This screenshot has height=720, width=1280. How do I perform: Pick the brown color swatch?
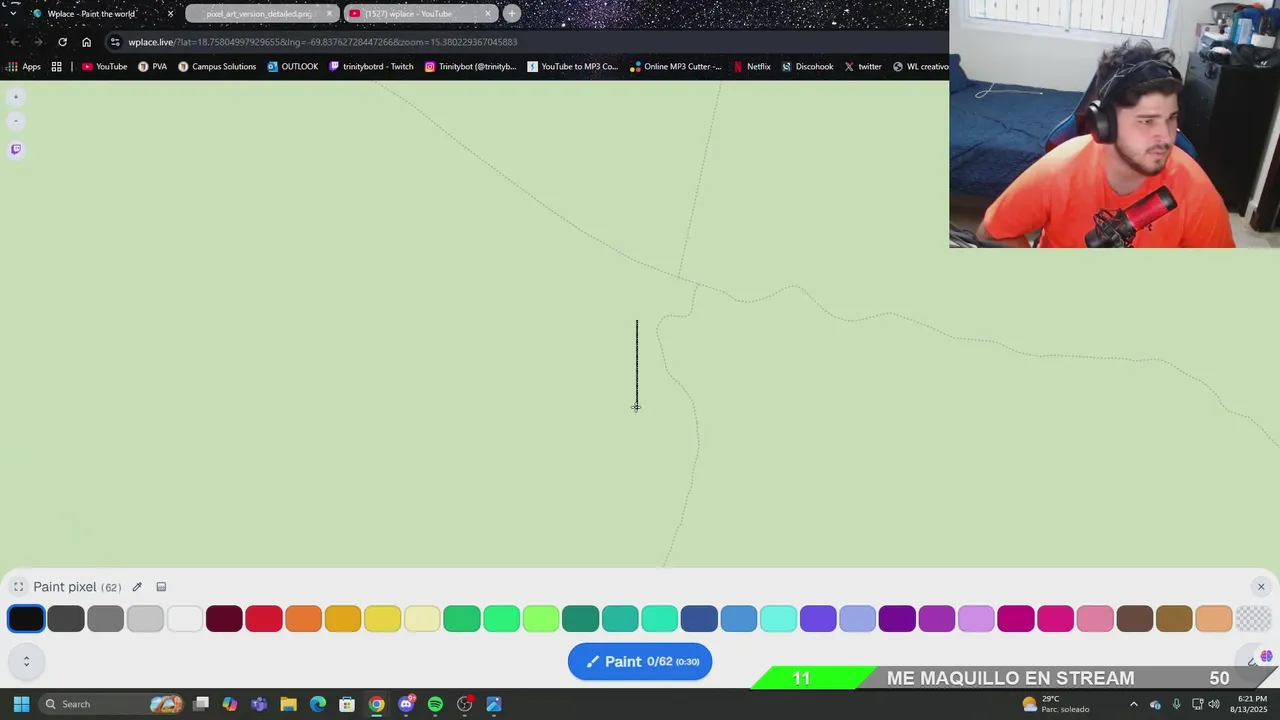pyautogui.click(x=1134, y=619)
